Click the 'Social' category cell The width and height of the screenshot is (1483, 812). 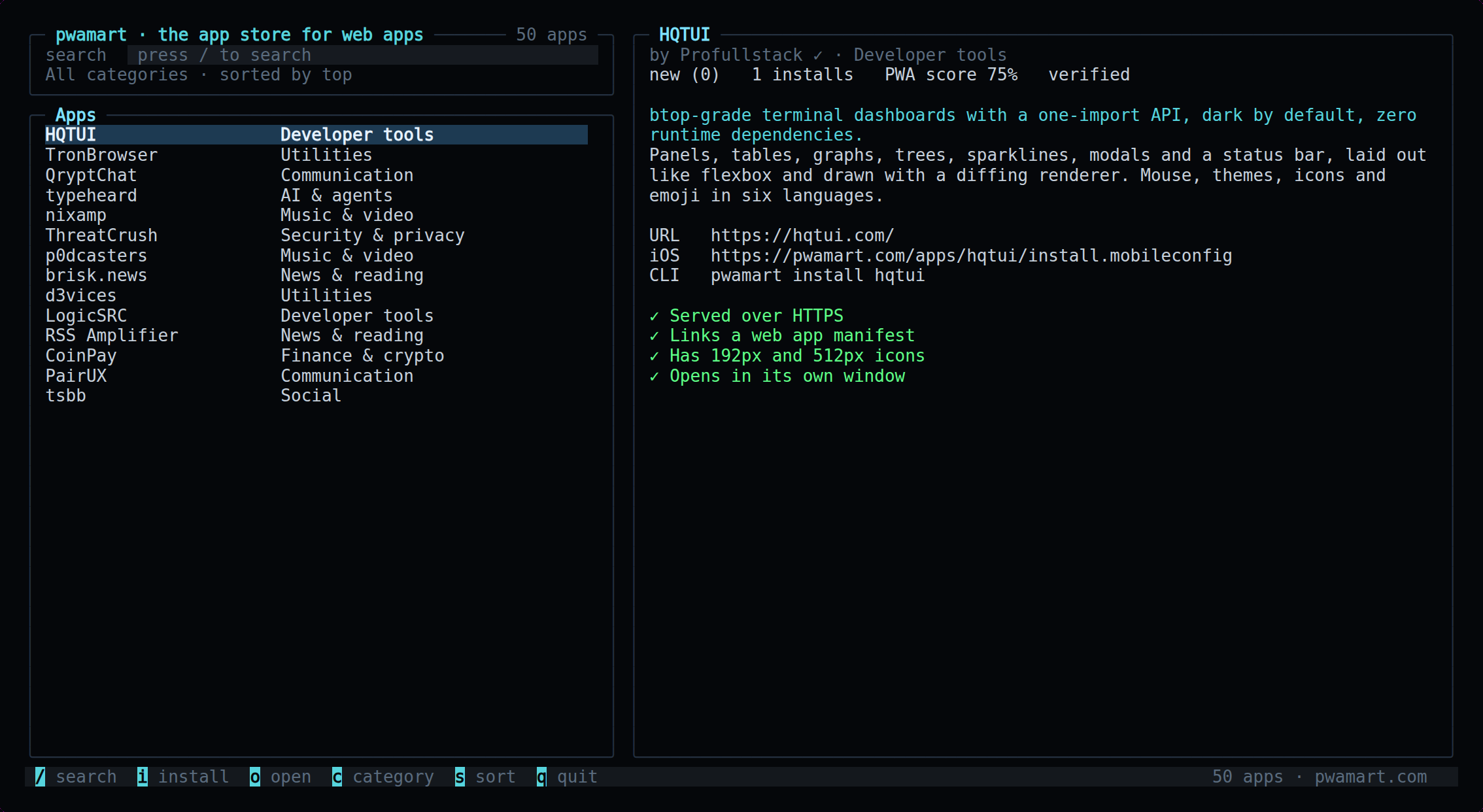[311, 396]
